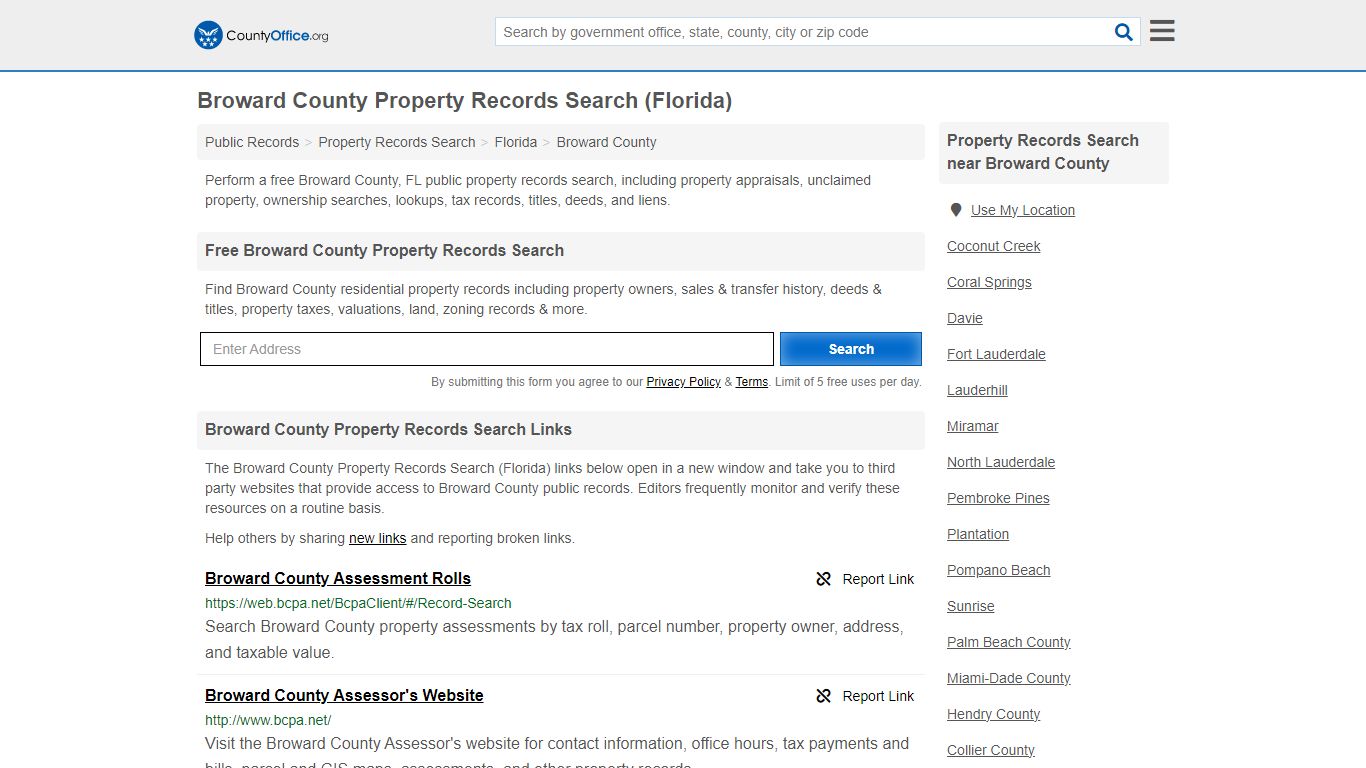
Task: Use My Location for nearby records
Action: [x=1023, y=209]
